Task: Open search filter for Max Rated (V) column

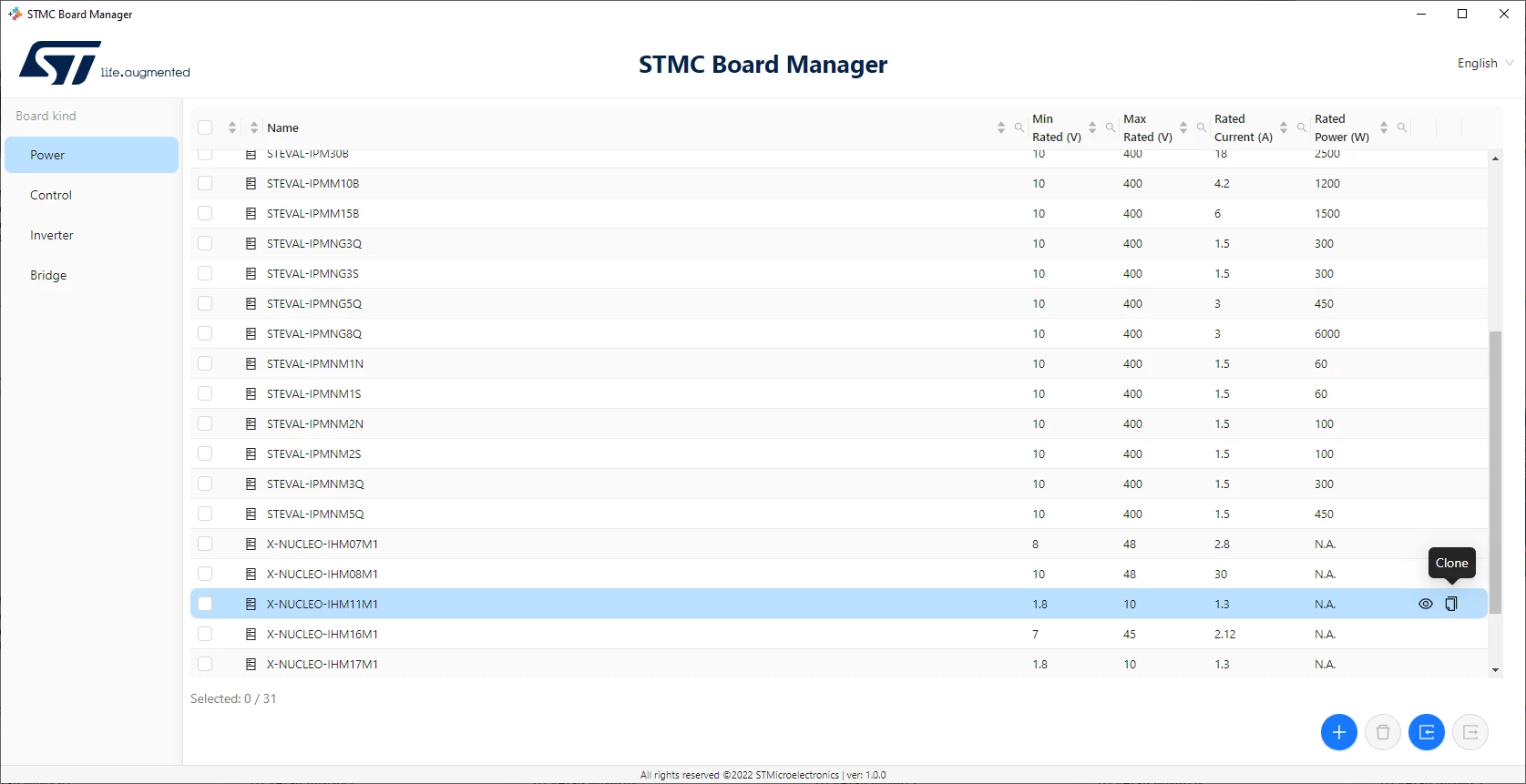Action: point(1202,127)
